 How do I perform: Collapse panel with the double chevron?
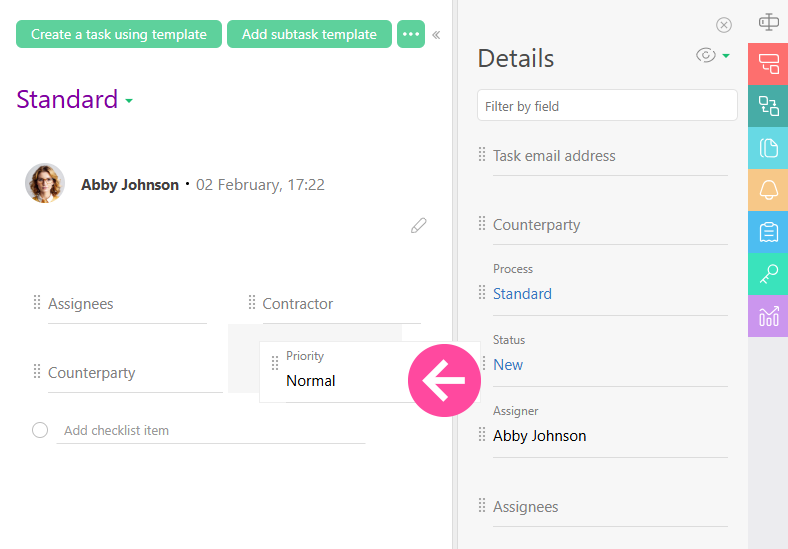pos(436,35)
